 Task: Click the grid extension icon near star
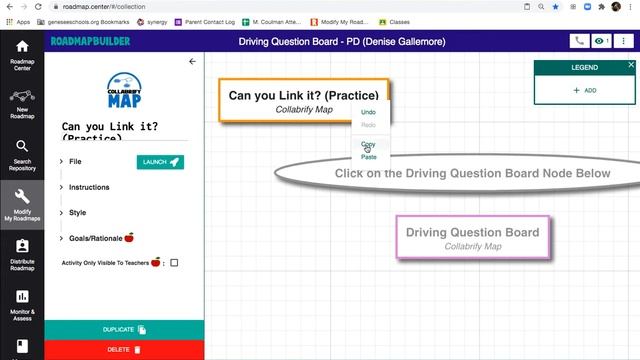coord(573,7)
